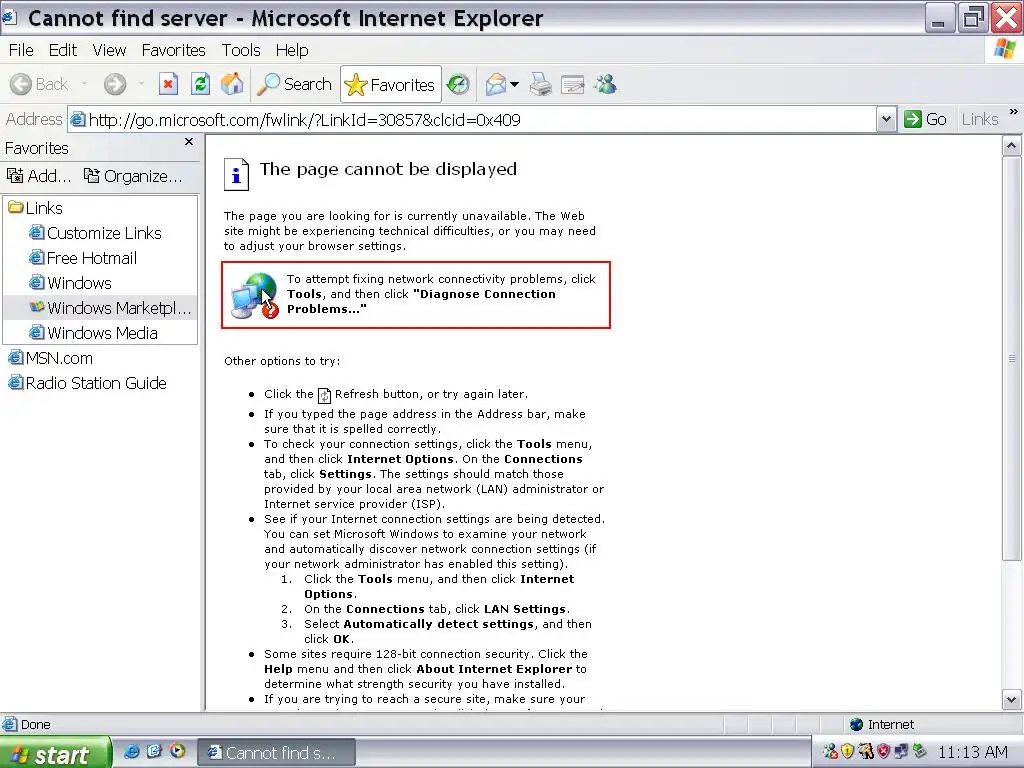Click the system clock 11:13 AM
Screen dimensions: 1024x768
(972, 752)
